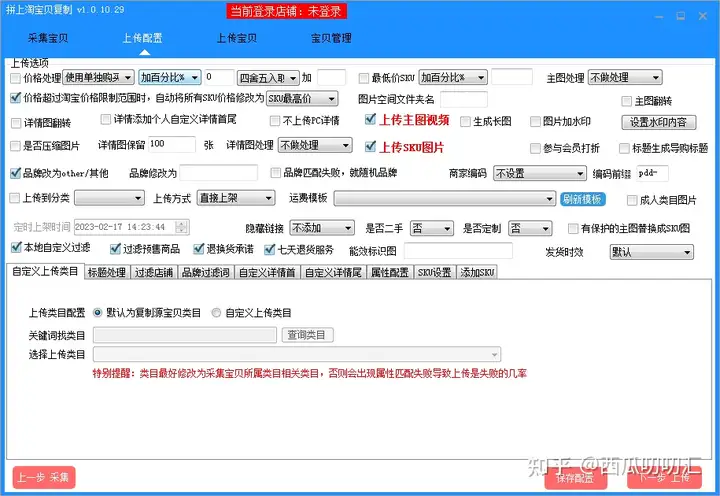Open the 添加SKU sub-tab
720x496 pixels.
click(477, 272)
